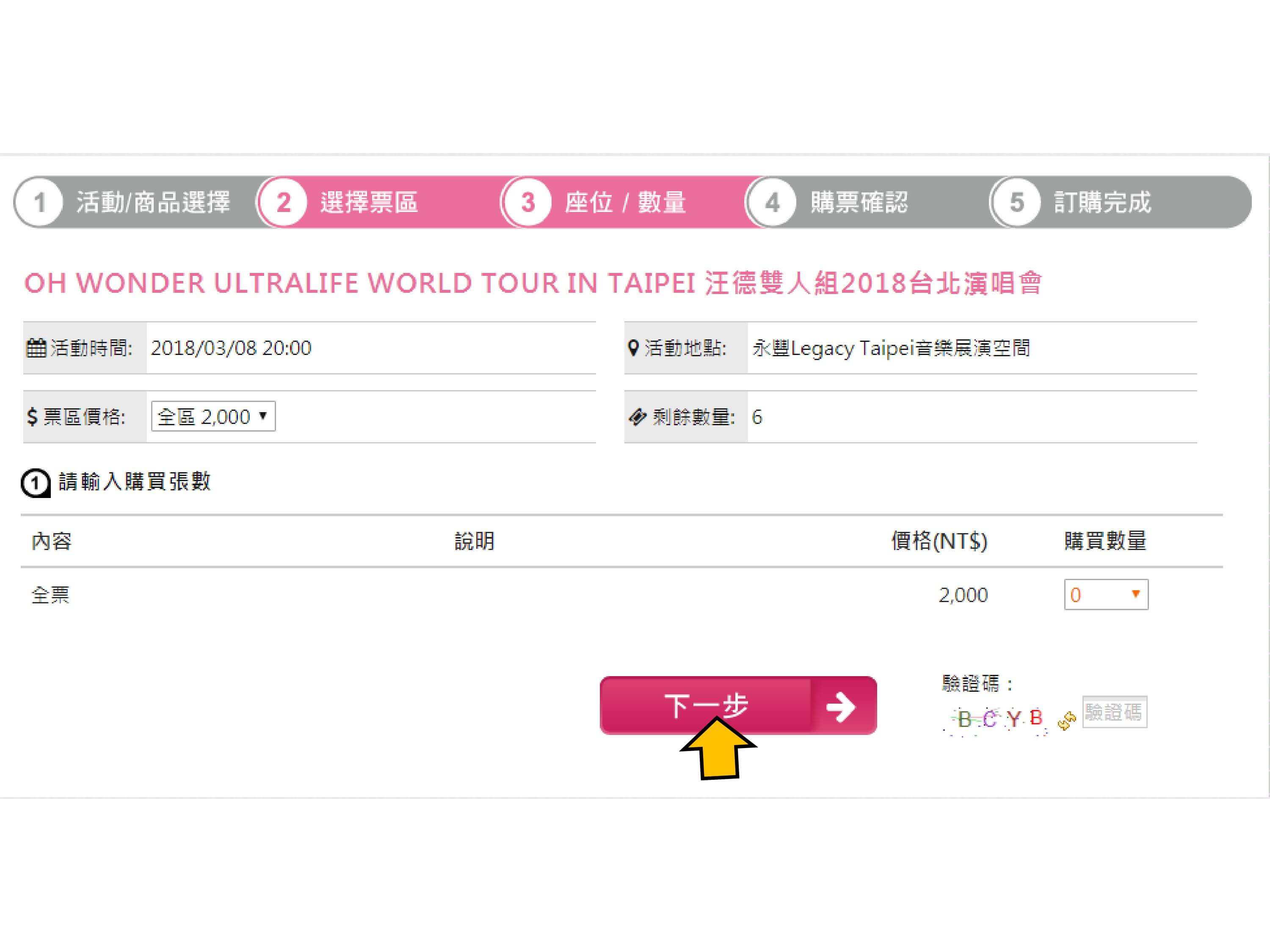
Task: Click the location pin icon beside 活動地點
Action: point(633,348)
